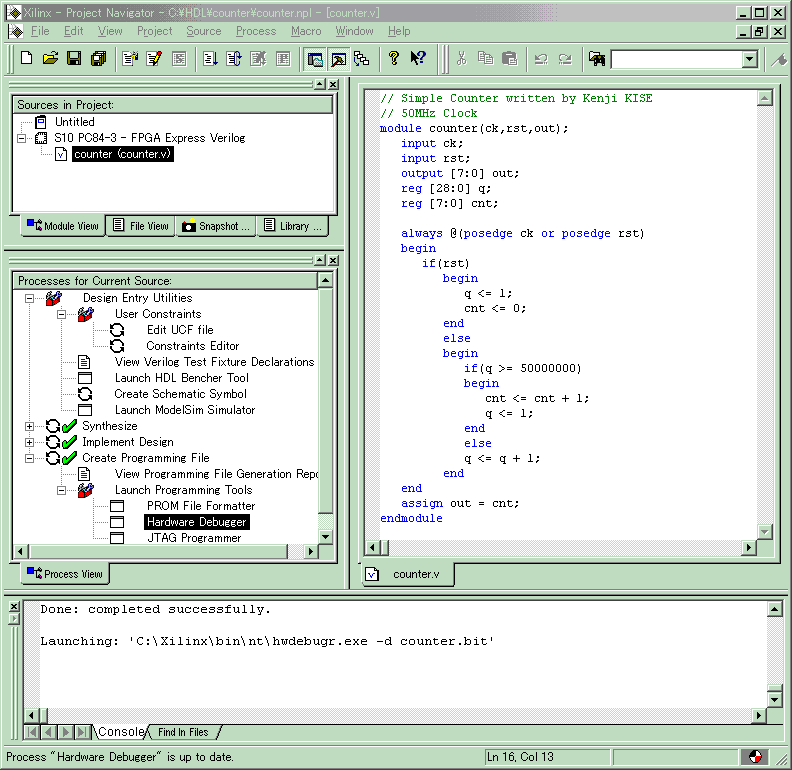Select the Hardware Debugger process

(196, 522)
